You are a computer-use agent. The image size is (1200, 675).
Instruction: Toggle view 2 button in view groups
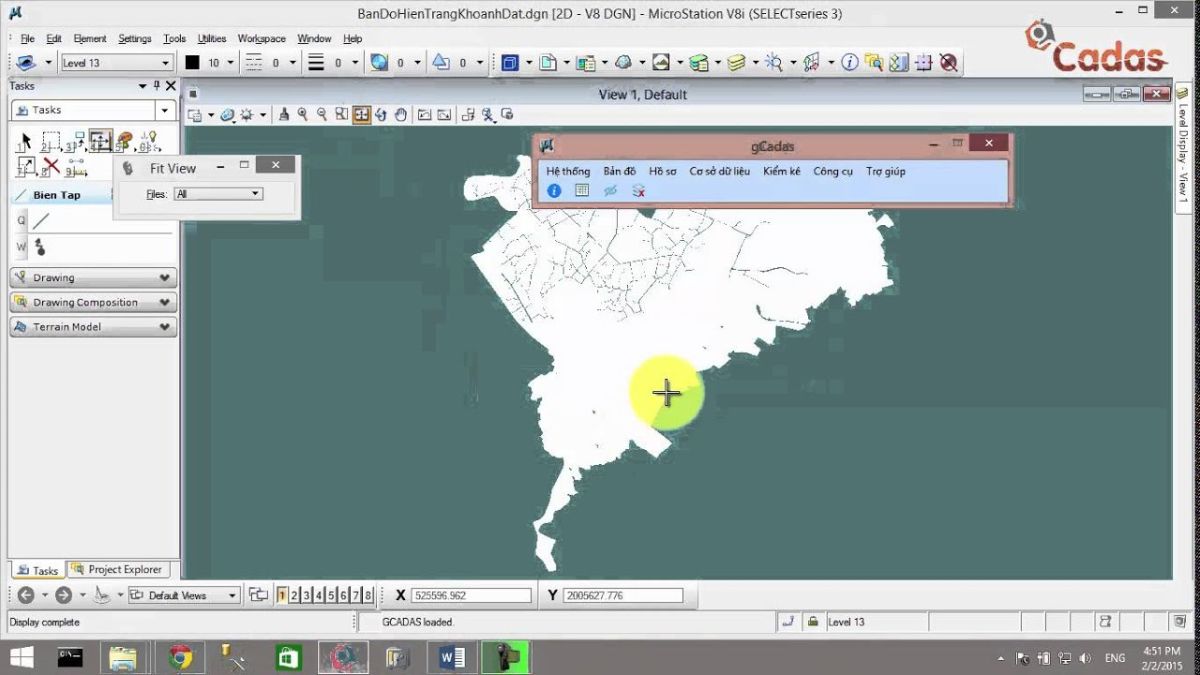click(x=294, y=595)
